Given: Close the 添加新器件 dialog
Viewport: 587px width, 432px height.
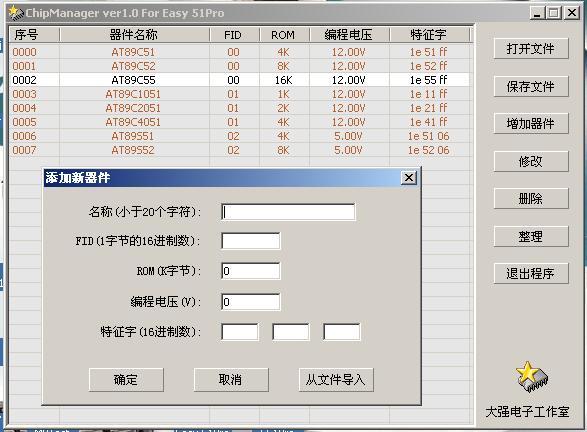Looking at the screenshot, I should point(409,177).
